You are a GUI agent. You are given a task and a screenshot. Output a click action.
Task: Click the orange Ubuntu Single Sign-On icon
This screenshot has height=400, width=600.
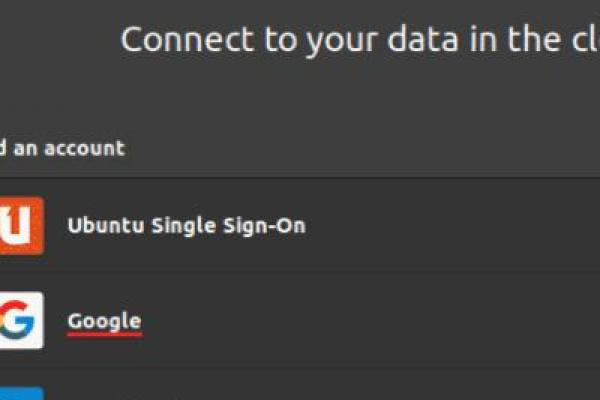pyautogui.click(x=20, y=225)
